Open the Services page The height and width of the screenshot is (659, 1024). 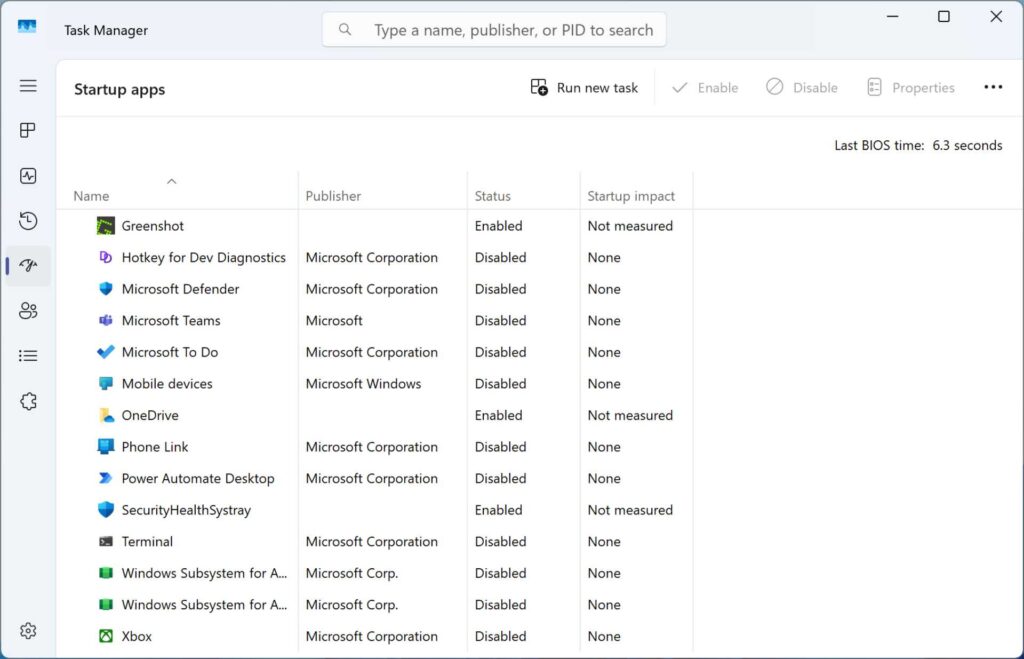pos(28,400)
